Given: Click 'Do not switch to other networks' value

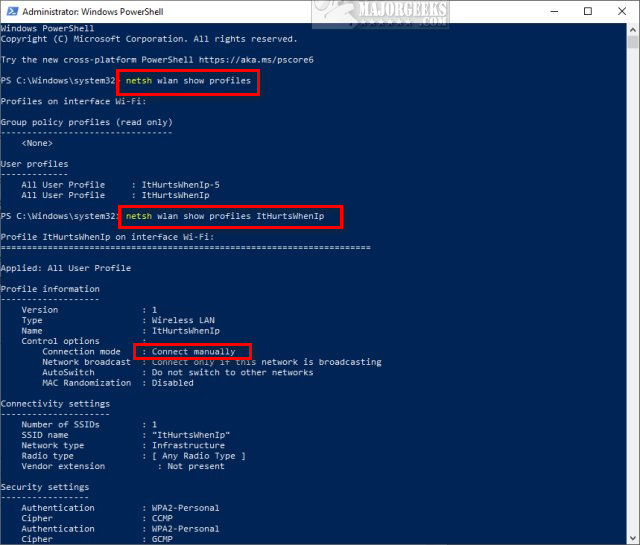Looking at the screenshot, I should tap(233, 373).
